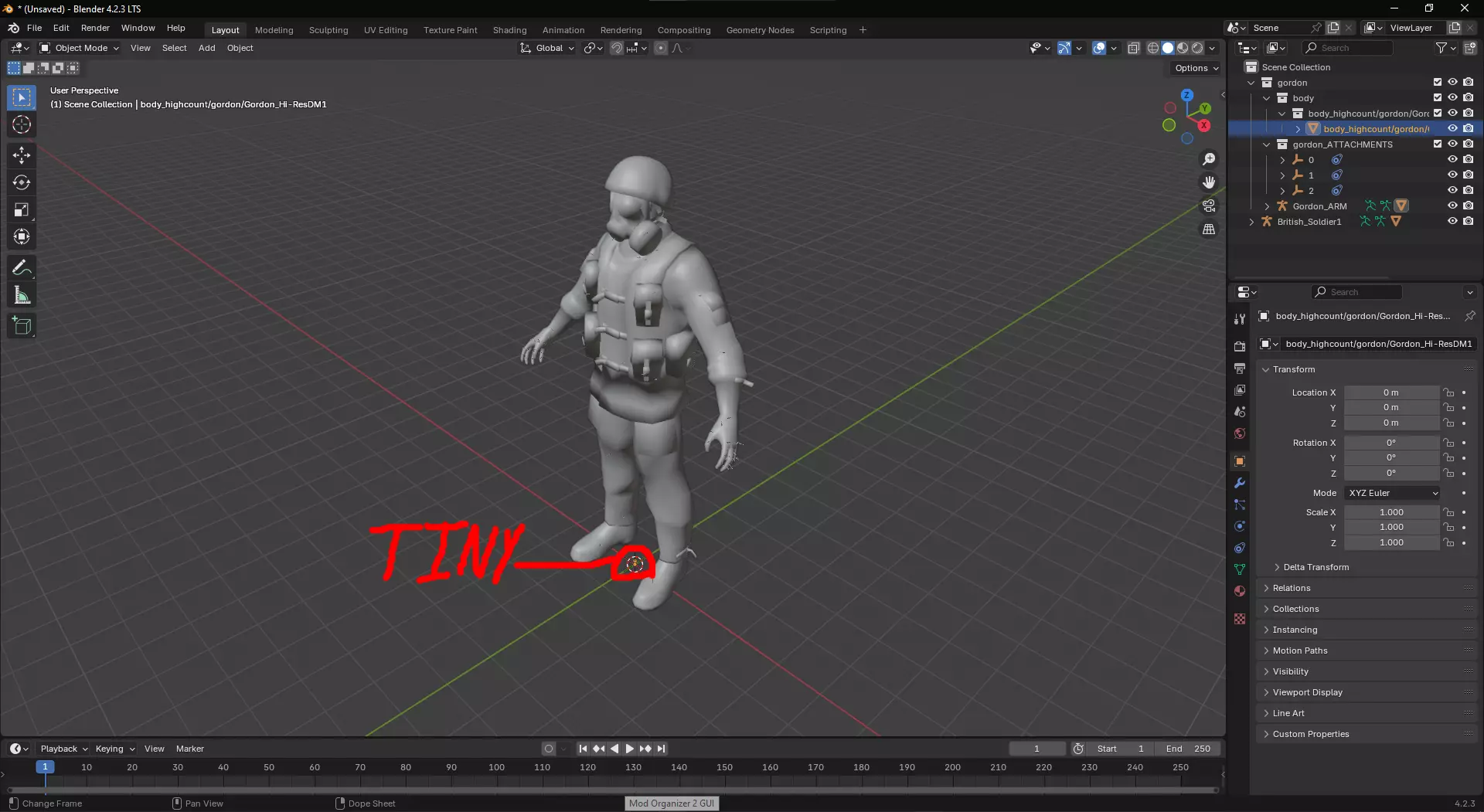The height and width of the screenshot is (812, 1484).
Task: Open the Options dropdown in viewport
Action: (x=1196, y=68)
